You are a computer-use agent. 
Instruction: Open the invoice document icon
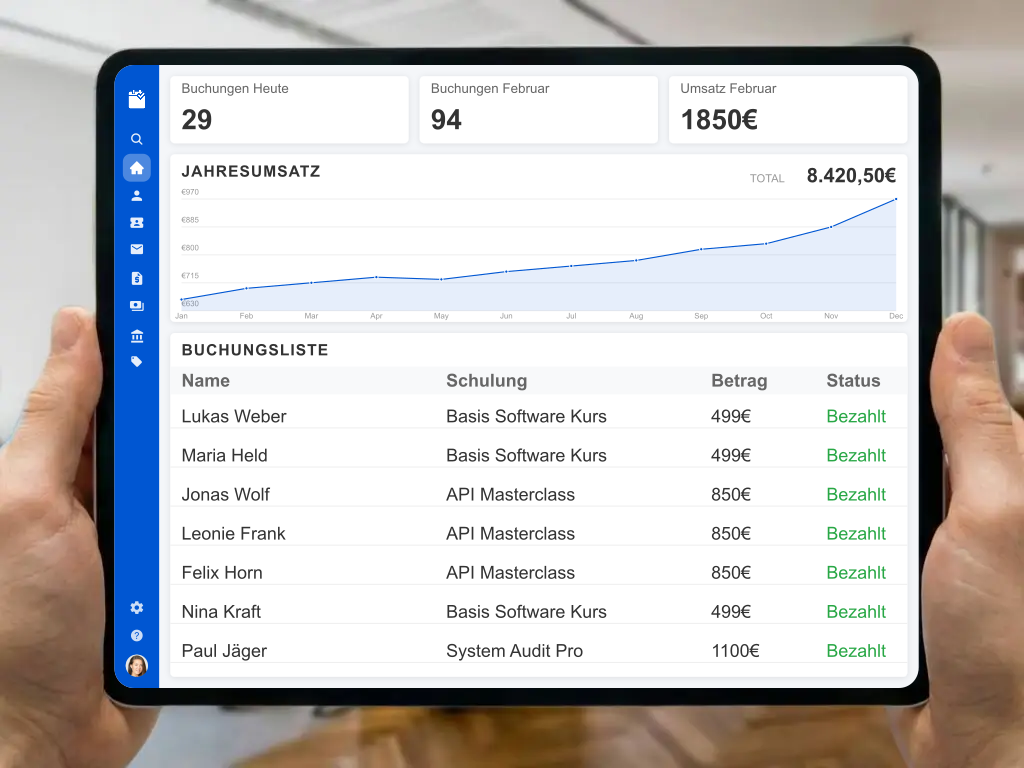[137, 278]
